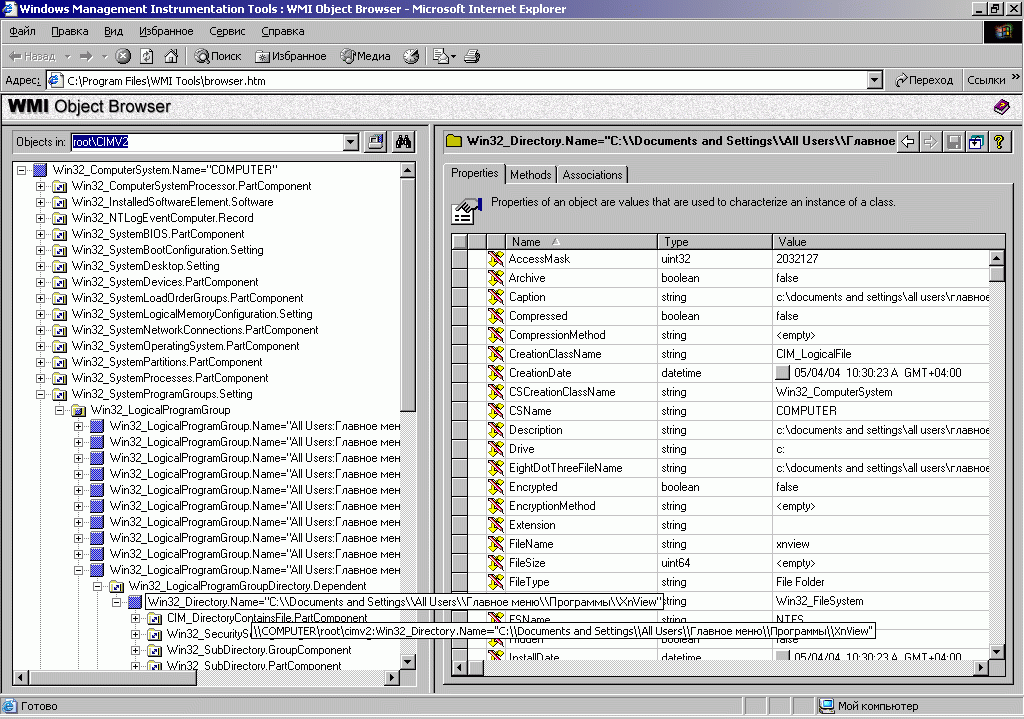The height and width of the screenshot is (719, 1024).
Task: Click the Browse for namespace icon
Action: point(376,142)
